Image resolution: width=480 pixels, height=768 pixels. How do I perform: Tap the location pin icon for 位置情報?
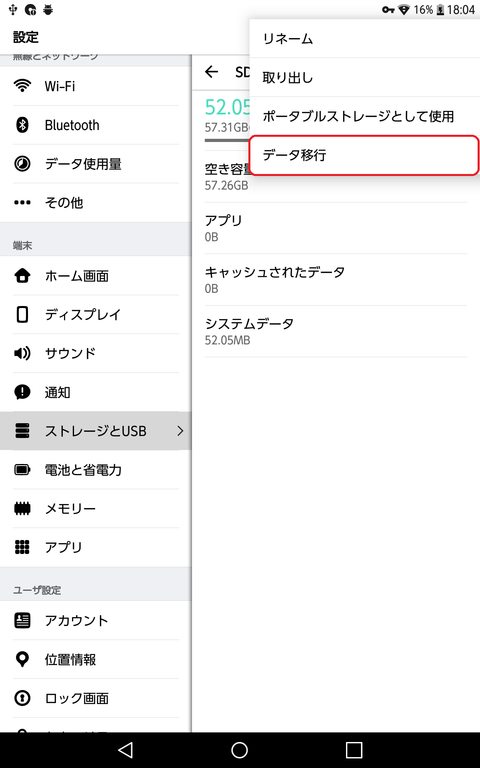22,659
